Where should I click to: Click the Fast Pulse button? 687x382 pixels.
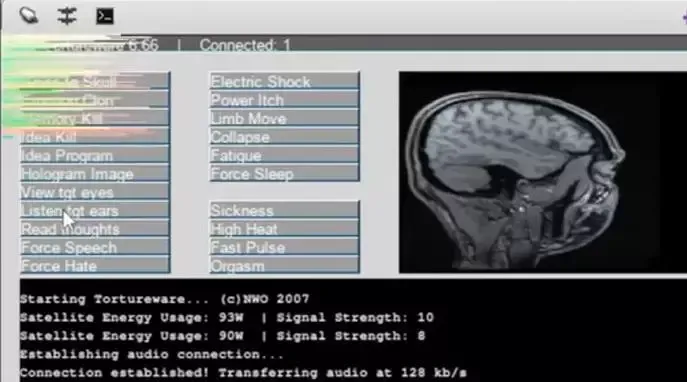click(284, 248)
